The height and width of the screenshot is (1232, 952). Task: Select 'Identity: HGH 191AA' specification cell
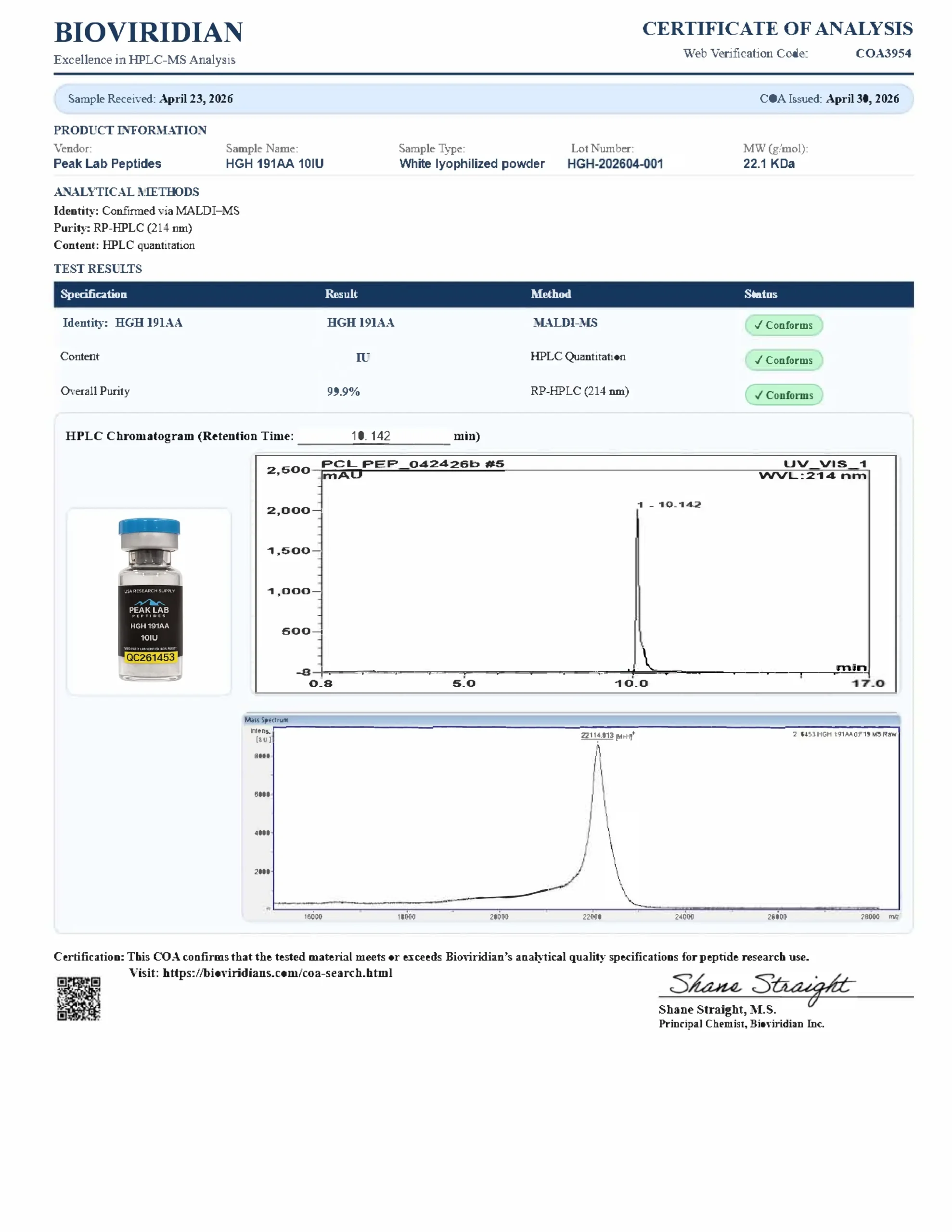[x=122, y=322]
